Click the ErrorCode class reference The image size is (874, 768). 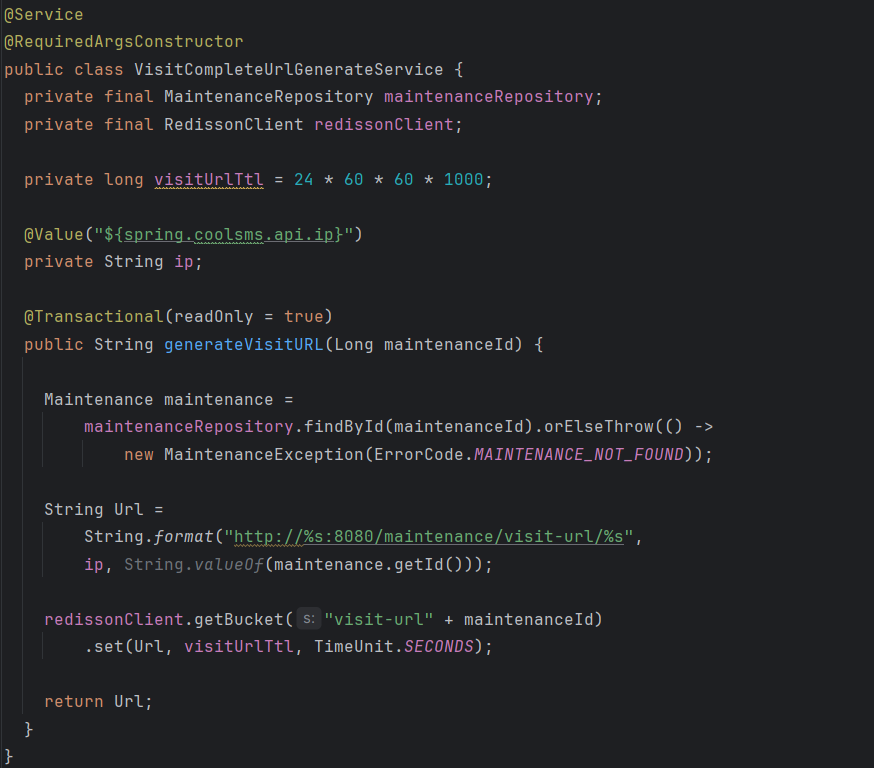419,455
